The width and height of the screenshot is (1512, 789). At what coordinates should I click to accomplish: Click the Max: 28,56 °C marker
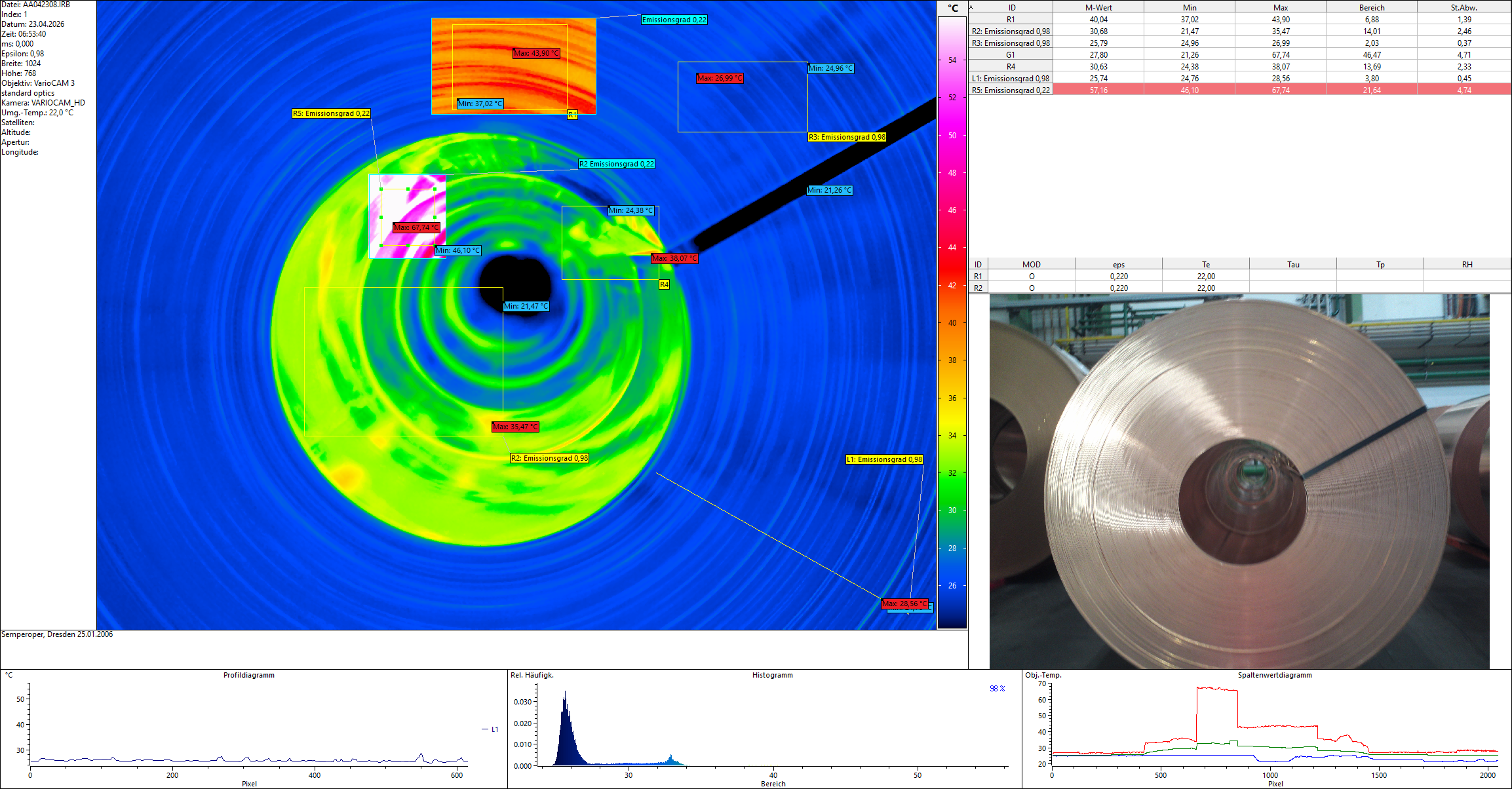905,604
